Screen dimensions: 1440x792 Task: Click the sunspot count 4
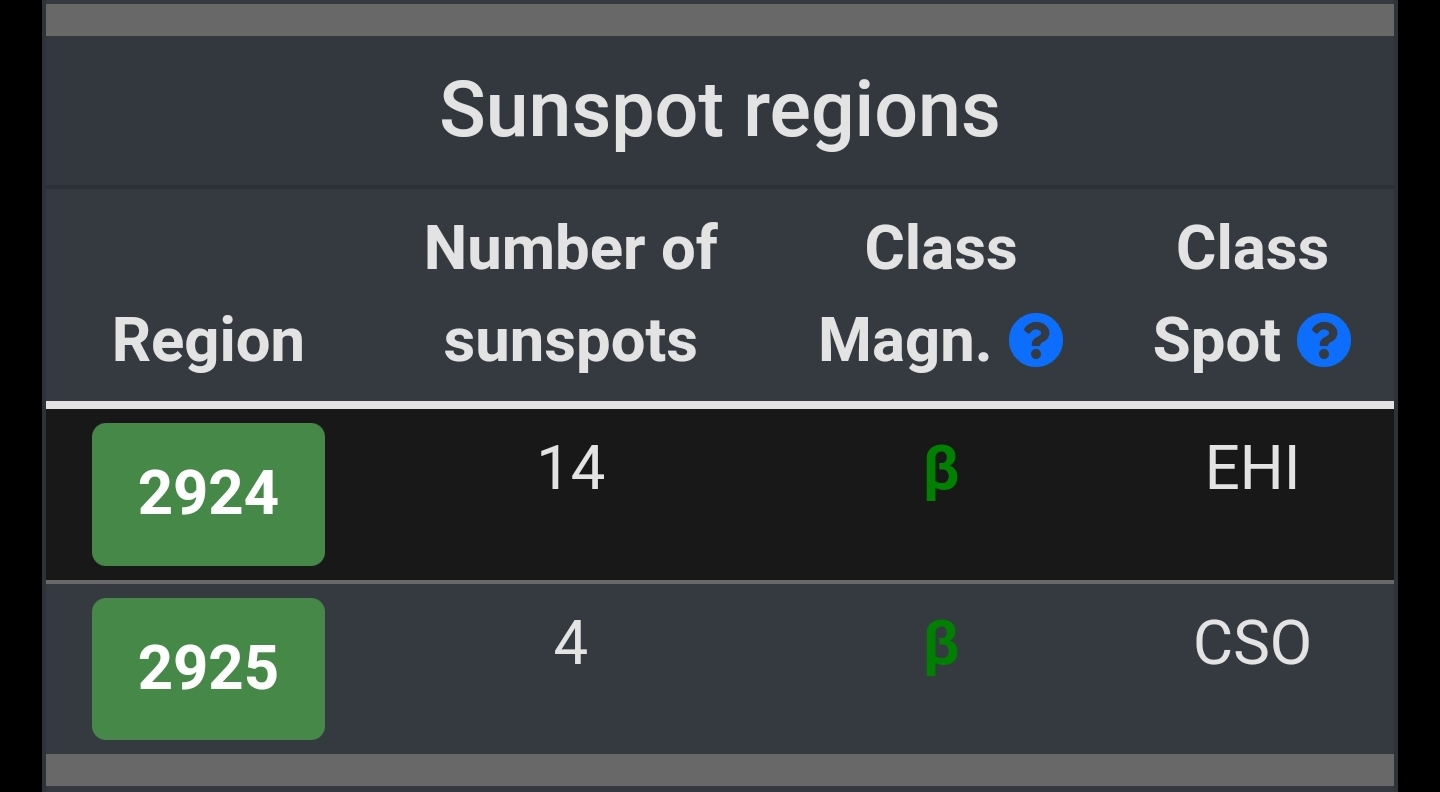(571, 643)
